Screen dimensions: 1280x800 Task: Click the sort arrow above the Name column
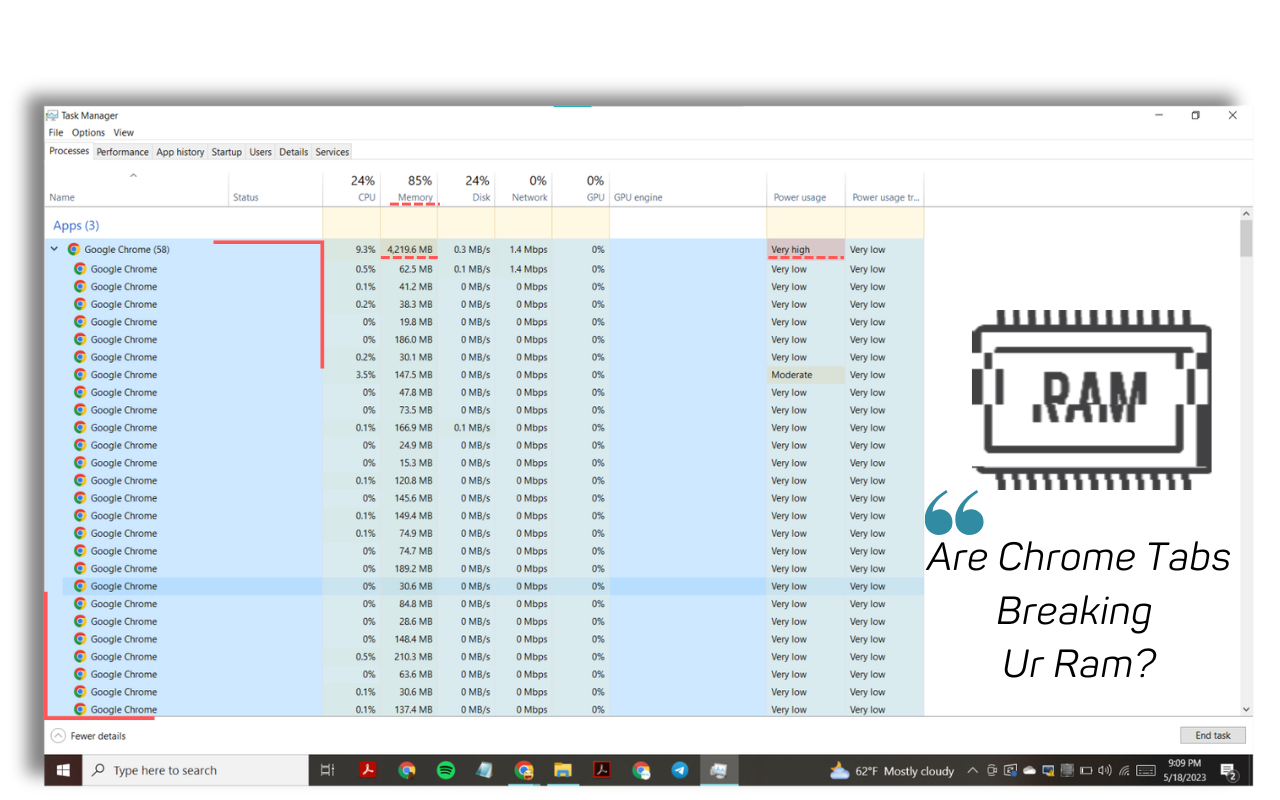click(x=133, y=176)
